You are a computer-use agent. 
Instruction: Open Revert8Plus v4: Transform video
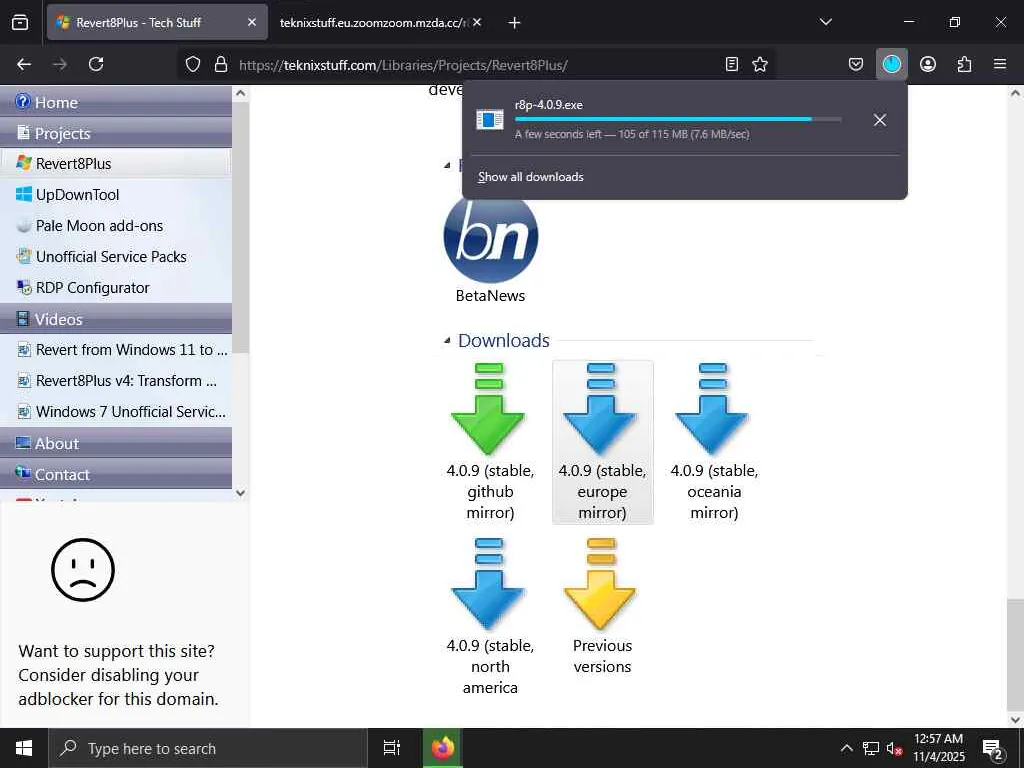click(116, 381)
